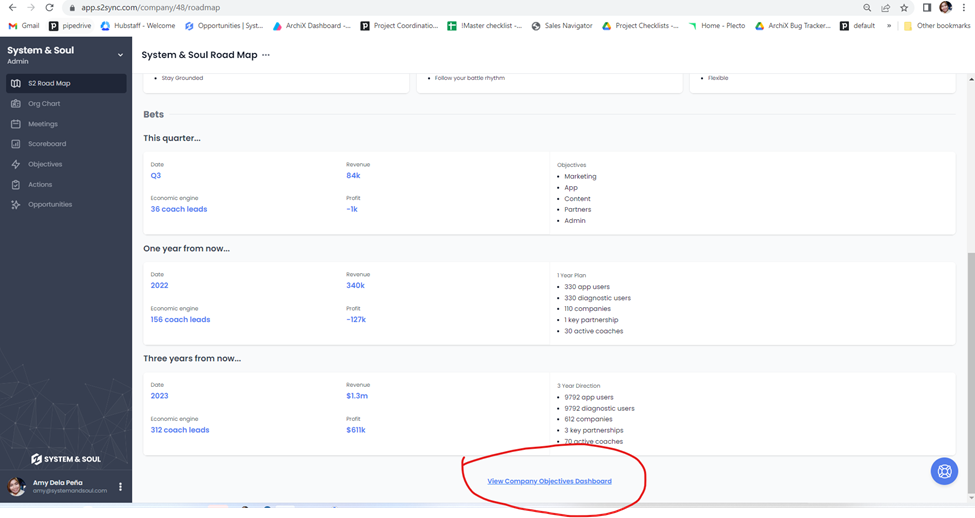Edit the $1.3m revenue value
The height and width of the screenshot is (518, 975).
coord(357,395)
